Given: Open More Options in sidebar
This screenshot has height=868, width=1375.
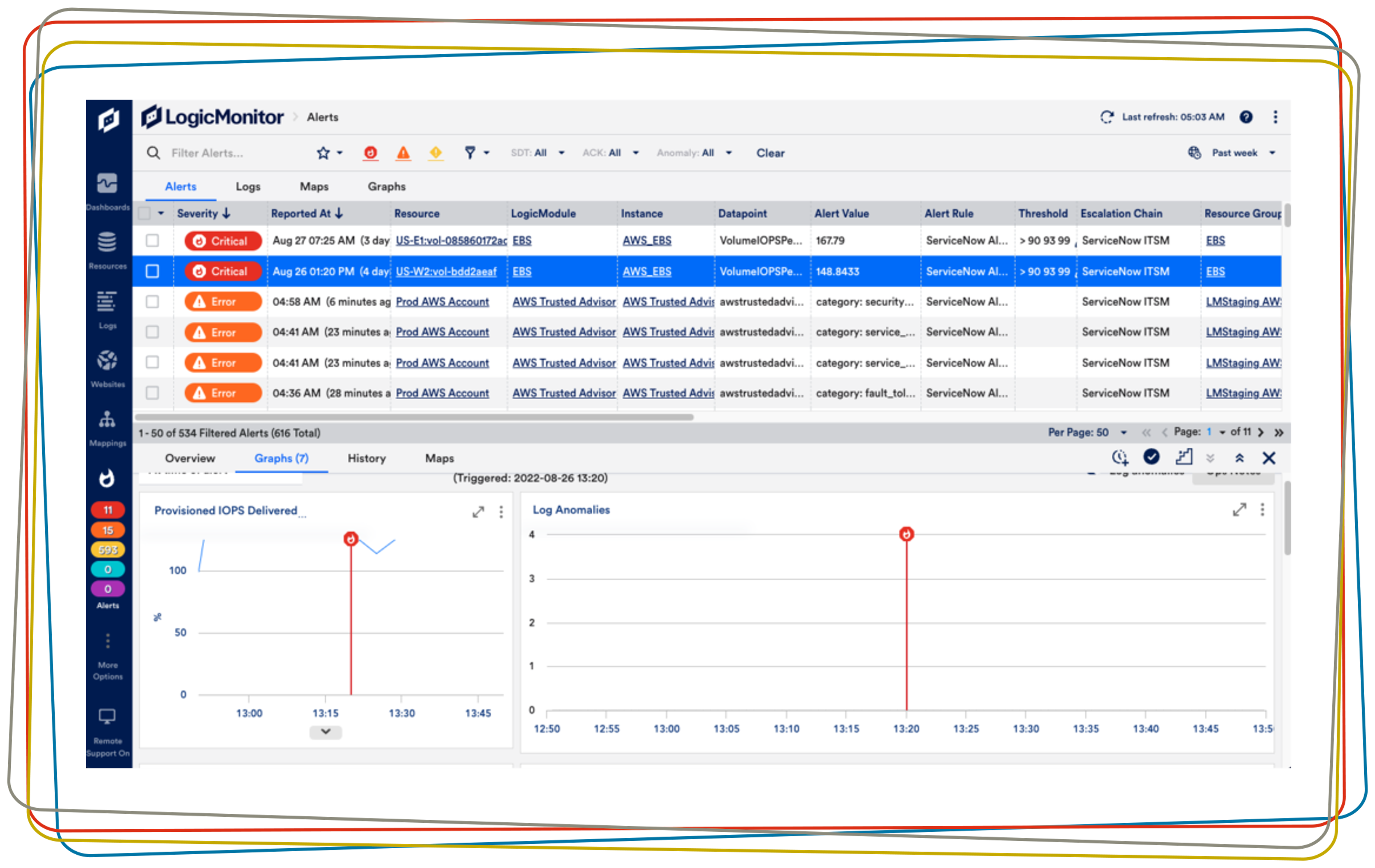Looking at the screenshot, I should coord(107,641).
